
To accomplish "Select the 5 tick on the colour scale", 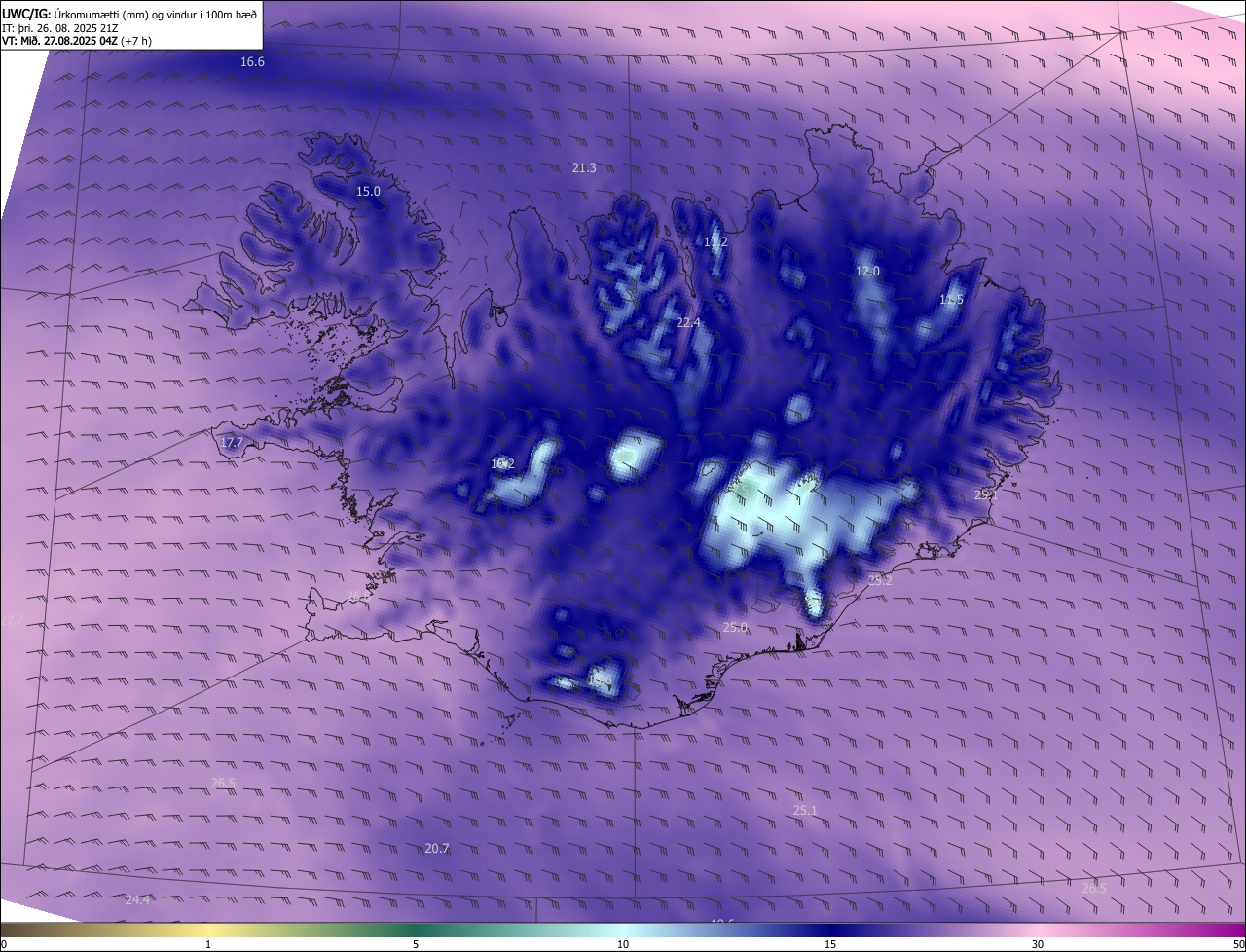I will pos(416,944).
